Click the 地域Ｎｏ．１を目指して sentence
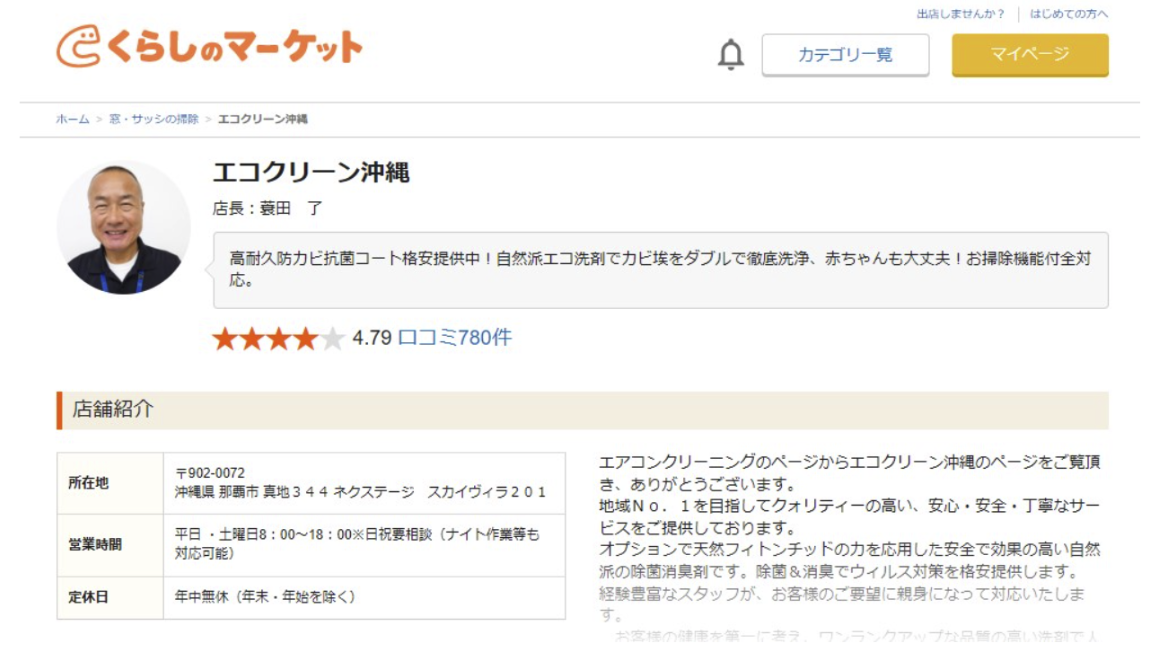The height and width of the screenshot is (649, 1159). tap(850, 517)
